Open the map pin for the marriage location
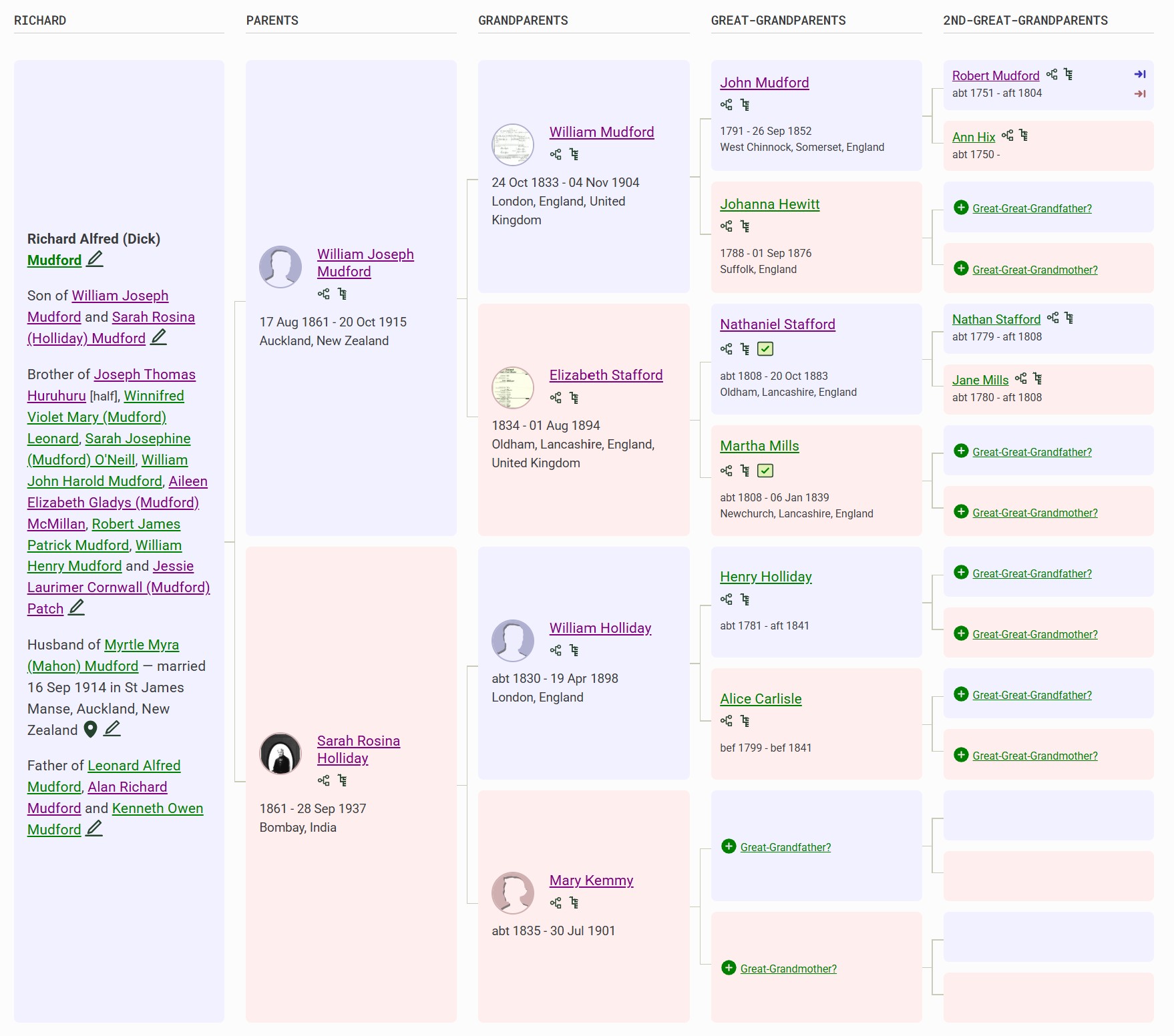The width and height of the screenshot is (1174, 1036). [91, 730]
